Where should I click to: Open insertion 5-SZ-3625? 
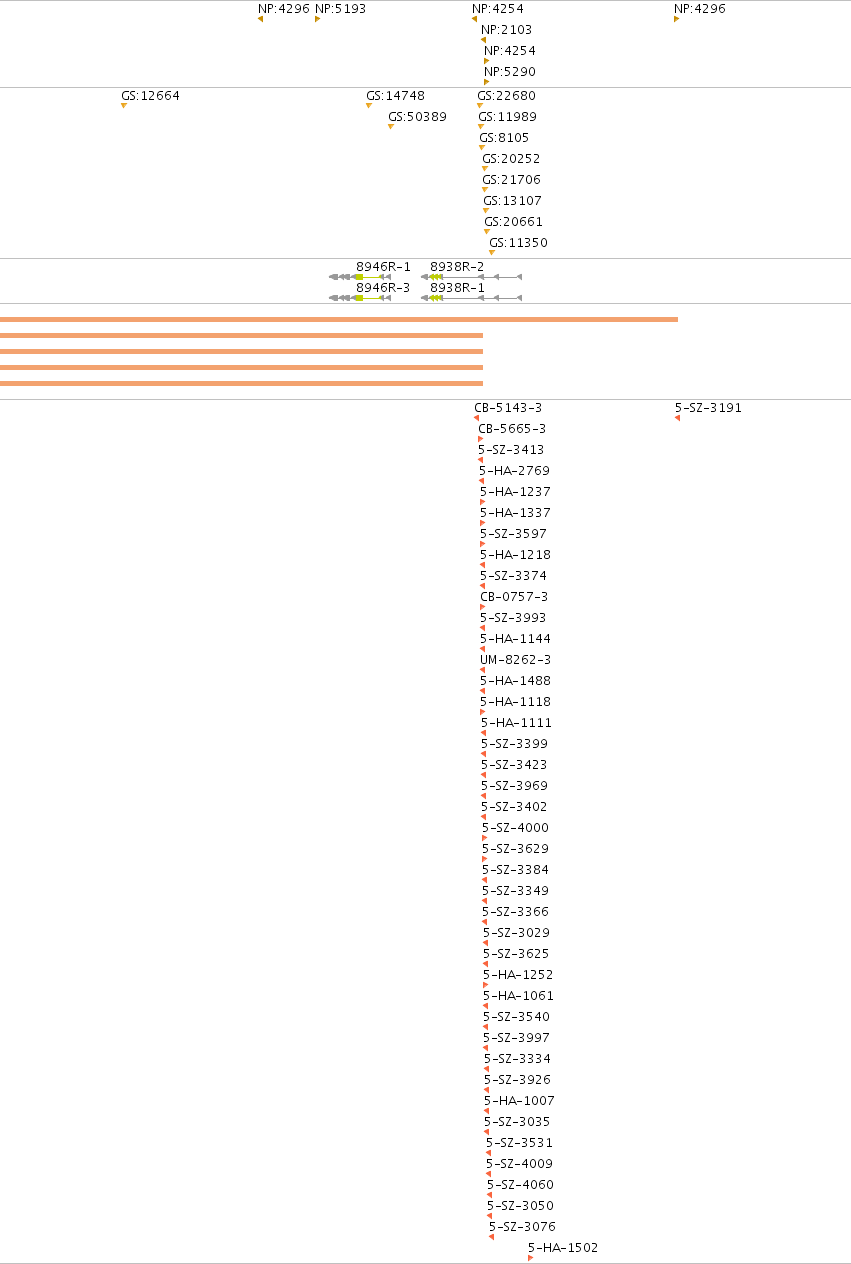[516, 955]
